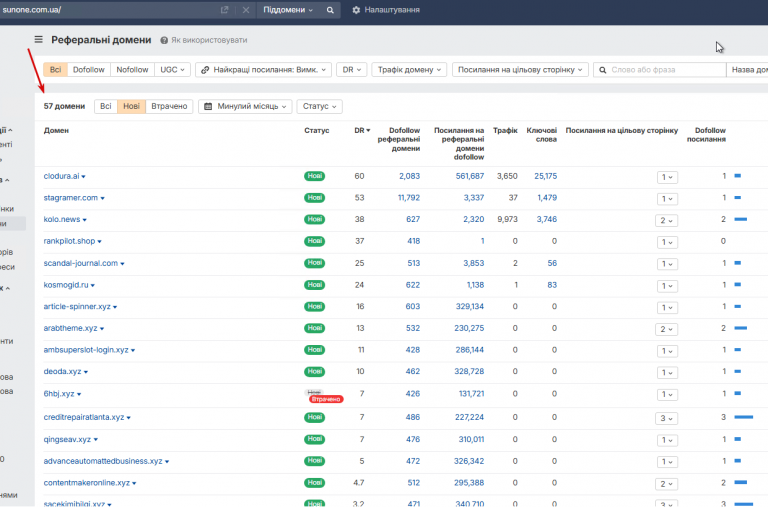Open the Трафік домену filter dropdown
Image resolution: width=768 pixels, height=507 pixels.
pos(409,70)
